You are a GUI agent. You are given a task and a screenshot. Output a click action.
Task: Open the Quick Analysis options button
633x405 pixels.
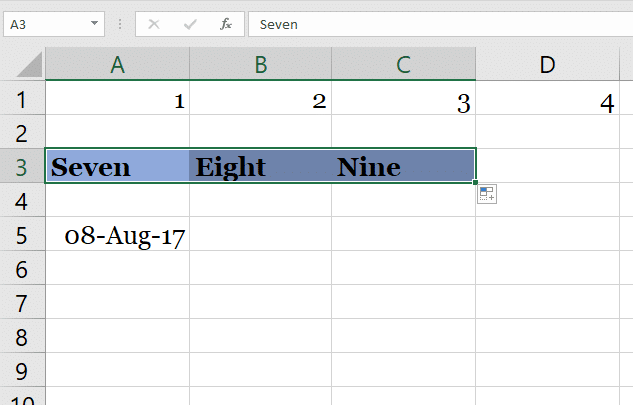(x=487, y=195)
